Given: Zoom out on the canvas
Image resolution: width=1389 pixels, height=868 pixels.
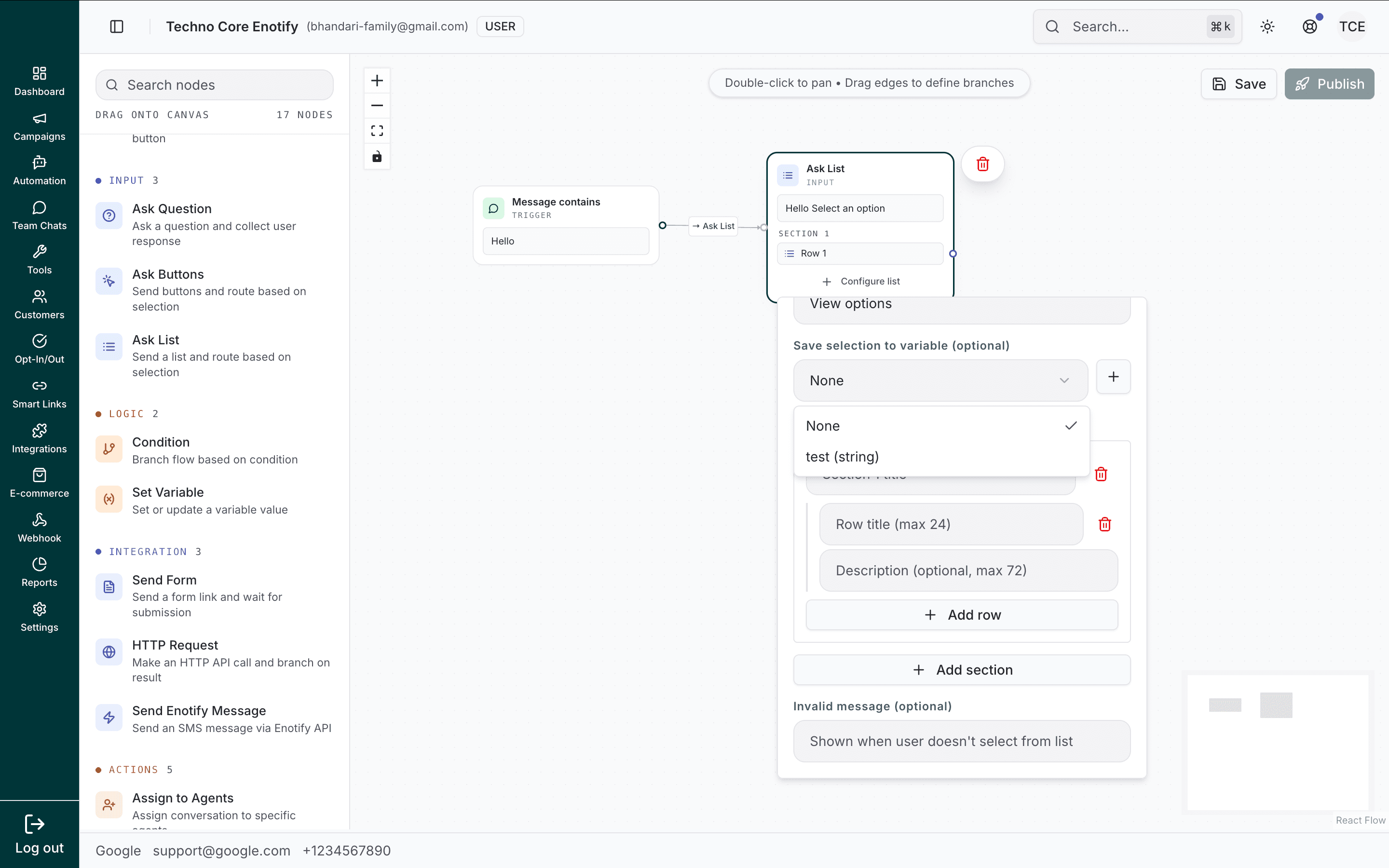Looking at the screenshot, I should 377,106.
